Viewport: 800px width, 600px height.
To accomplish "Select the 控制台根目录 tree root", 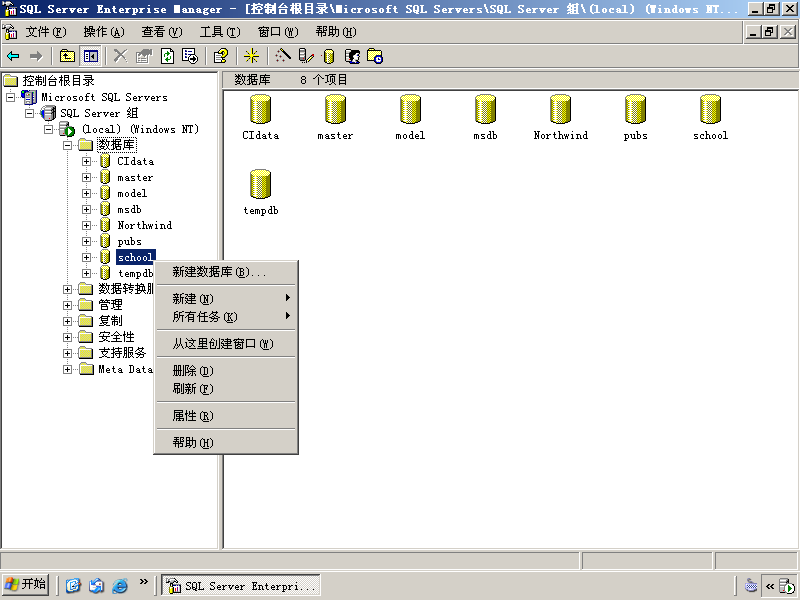I will tap(58, 81).
